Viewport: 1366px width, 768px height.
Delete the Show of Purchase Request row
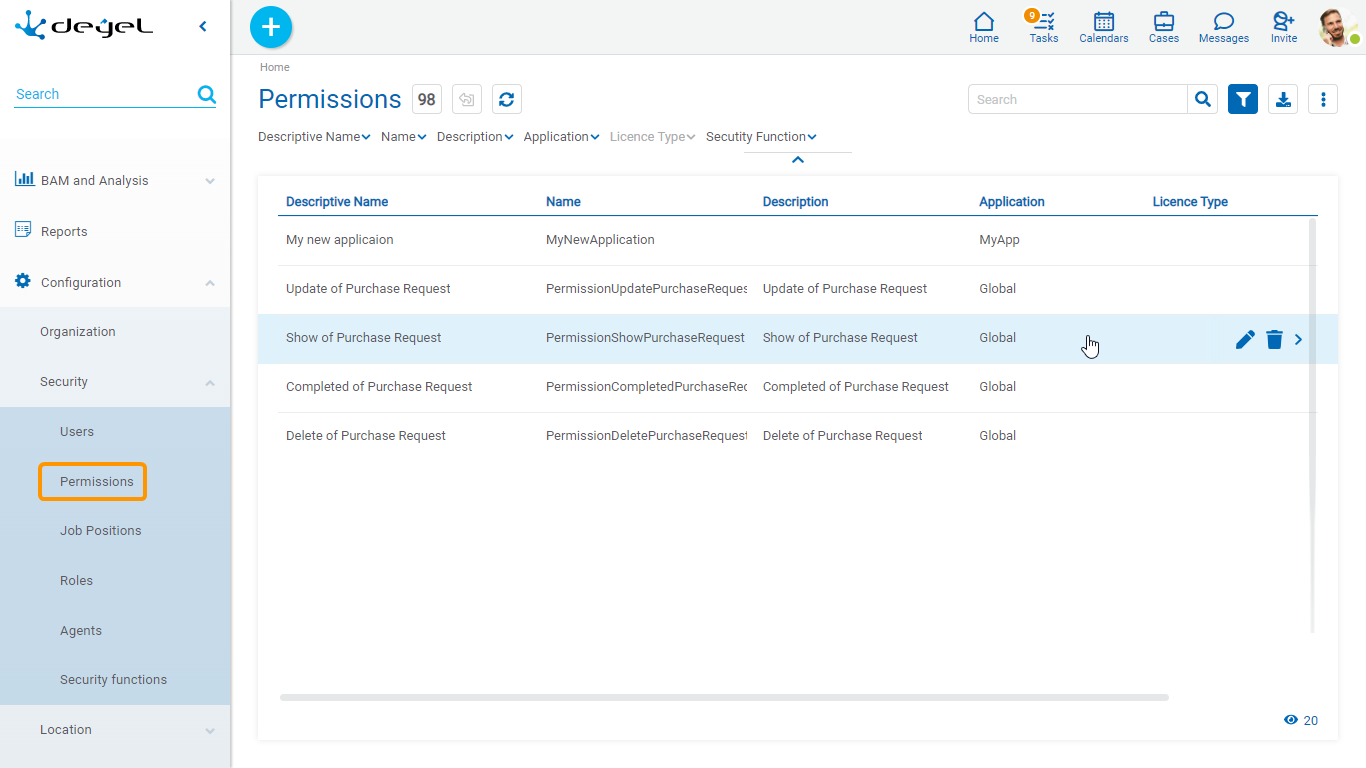click(x=1274, y=340)
